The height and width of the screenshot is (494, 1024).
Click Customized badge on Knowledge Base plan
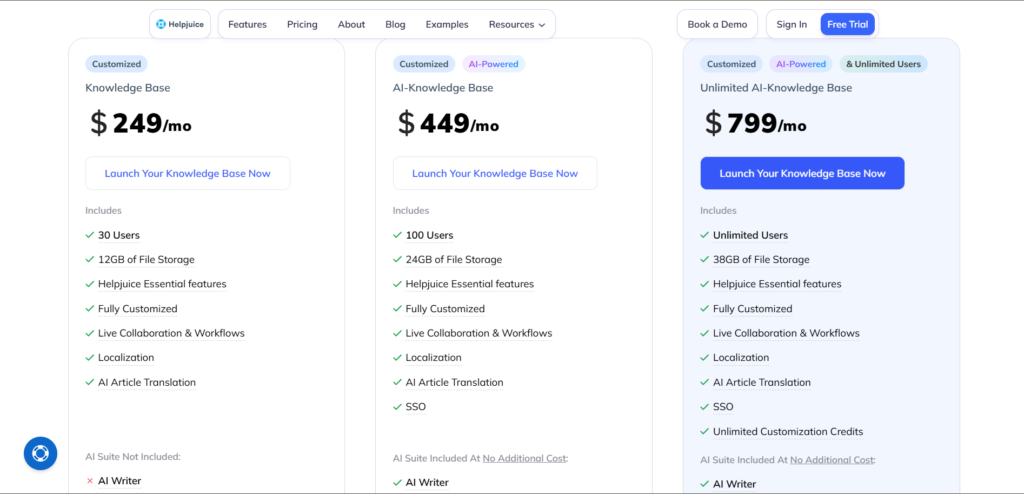pos(116,64)
